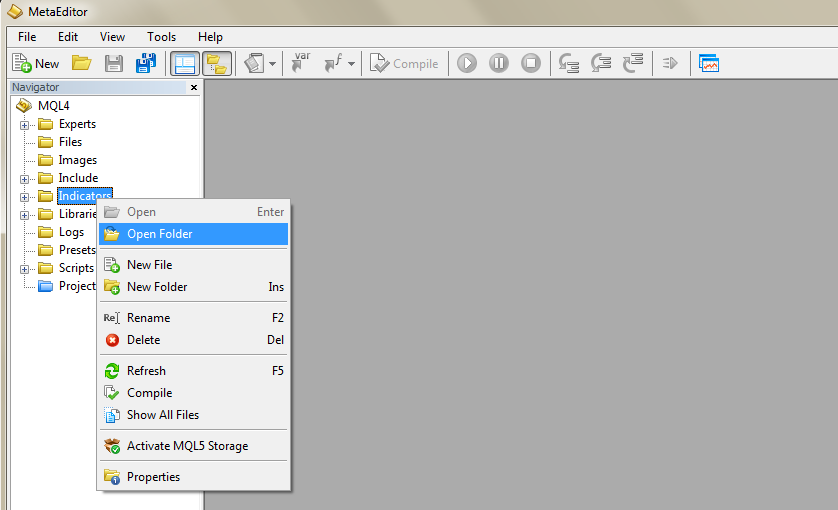Open the function list dropdown arrow
838x510 pixels.
(x=351, y=64)
